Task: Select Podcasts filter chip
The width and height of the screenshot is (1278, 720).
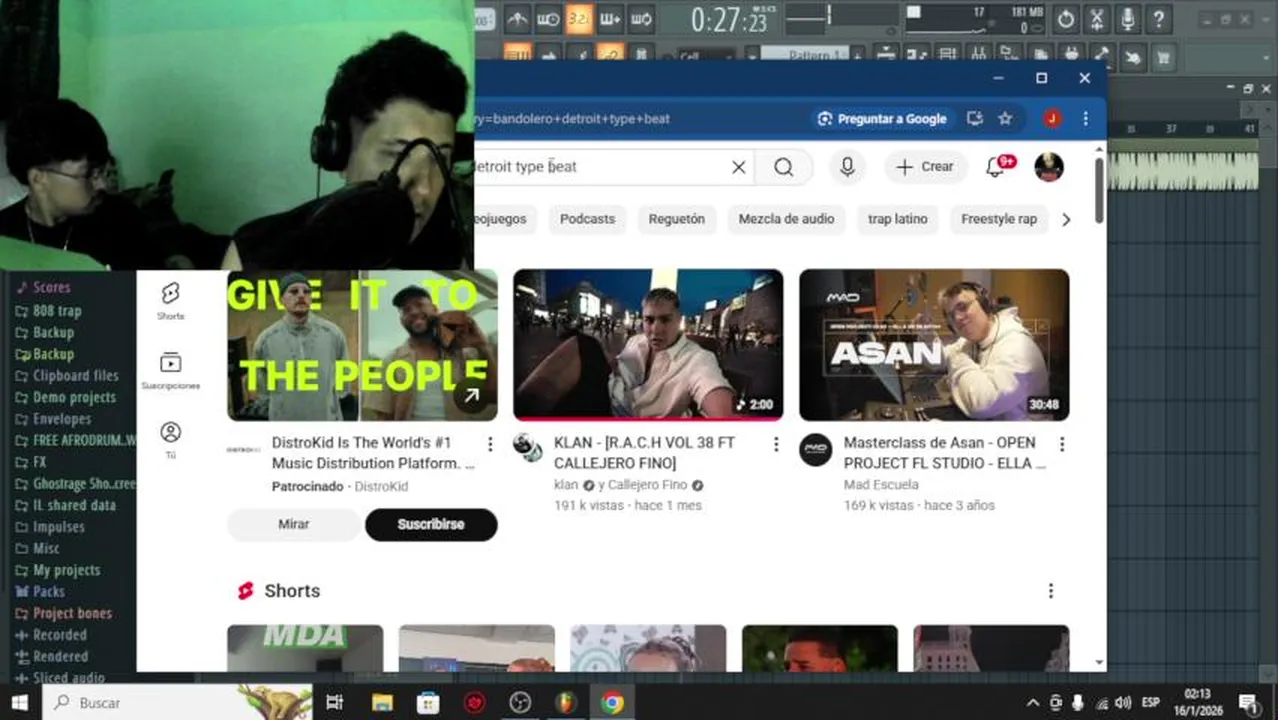Action: tap(587, 219)
